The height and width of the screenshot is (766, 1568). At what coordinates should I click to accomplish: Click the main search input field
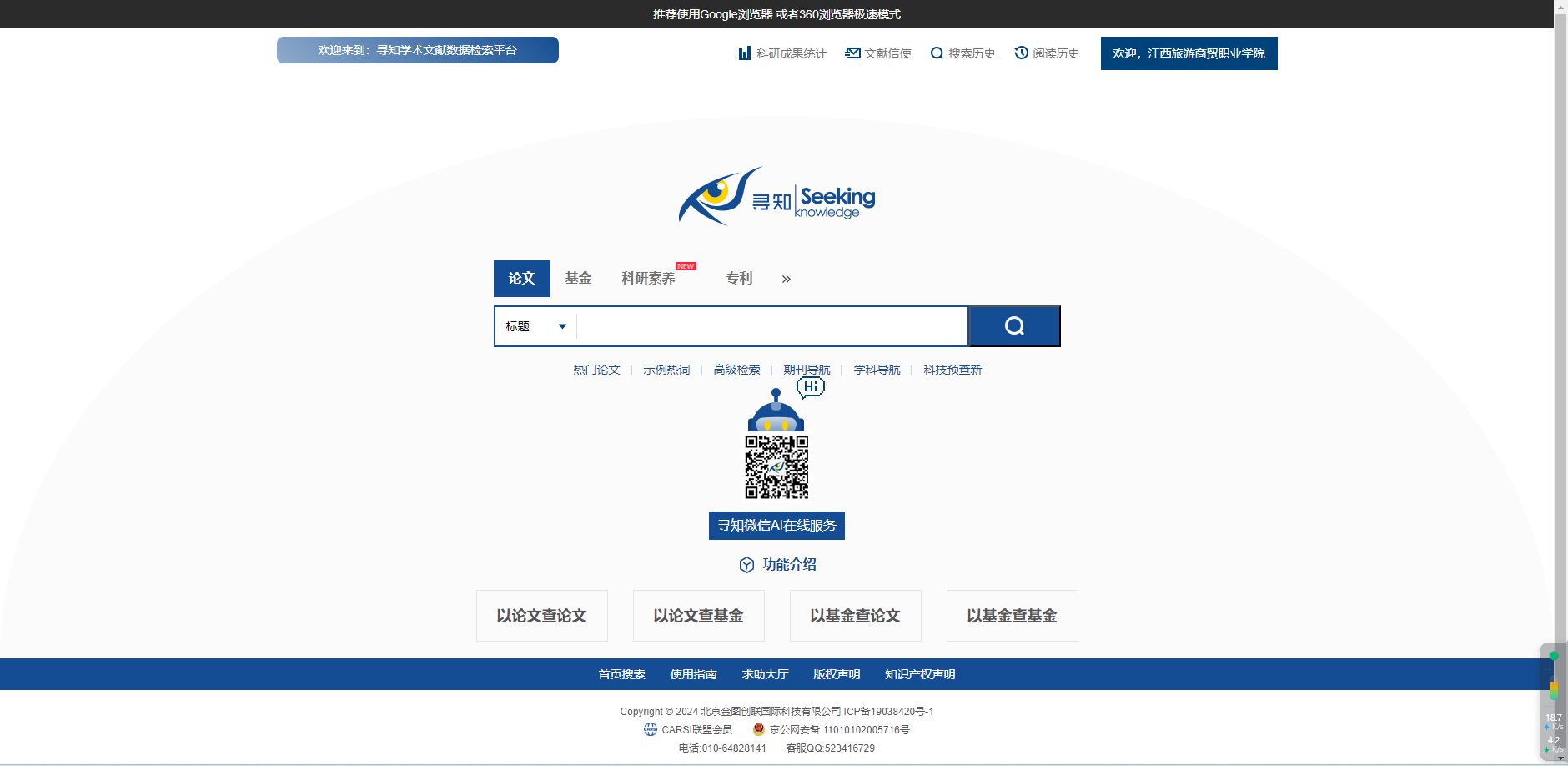tap(772, 326)
